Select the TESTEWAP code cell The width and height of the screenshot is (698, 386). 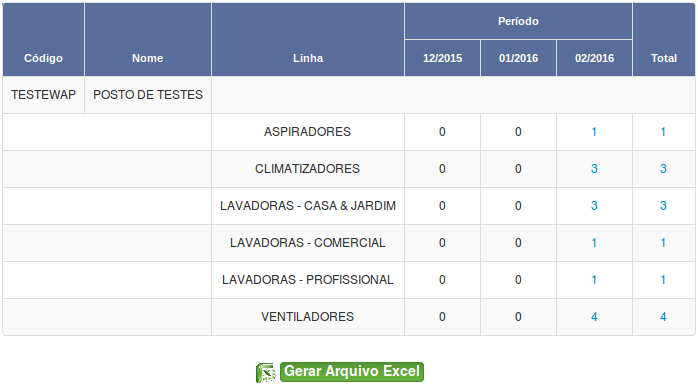44,95
